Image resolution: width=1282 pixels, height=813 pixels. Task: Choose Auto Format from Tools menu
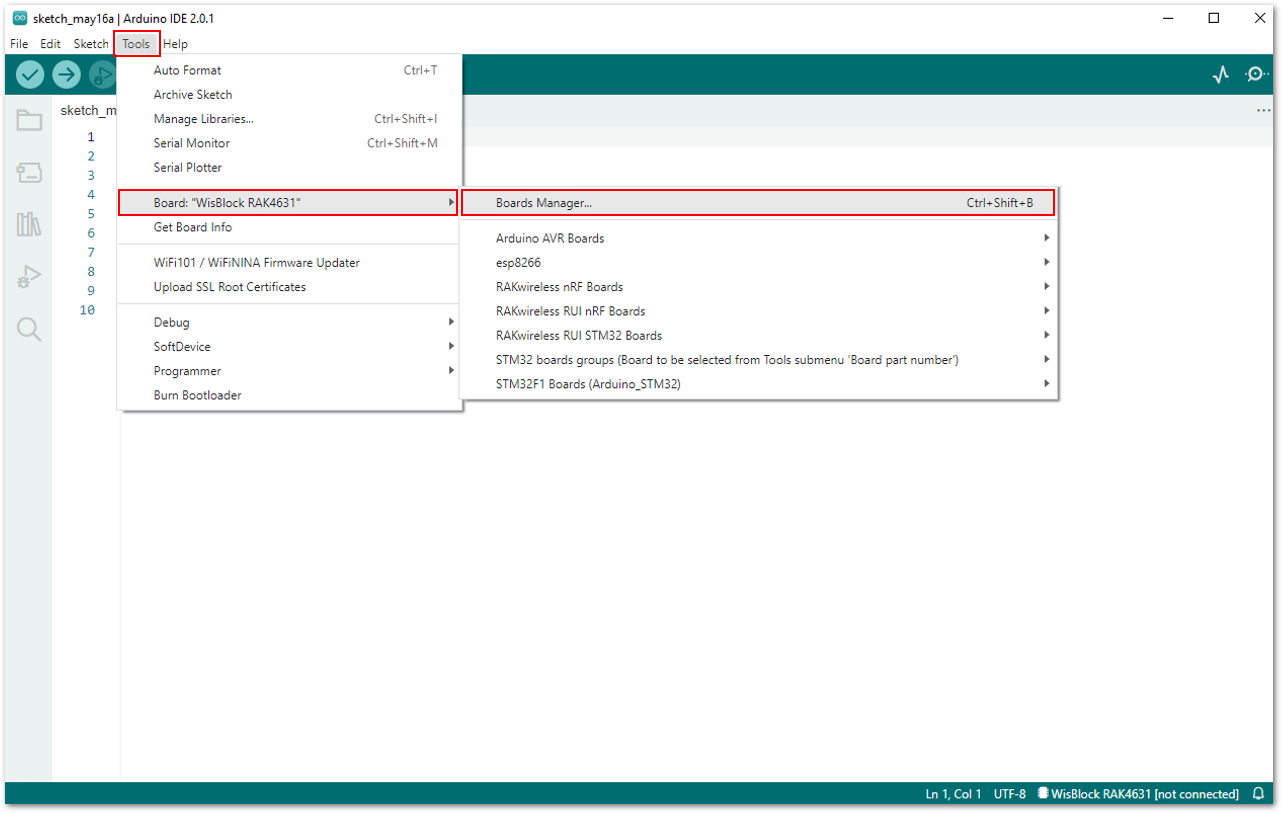[x=289, y=70]
